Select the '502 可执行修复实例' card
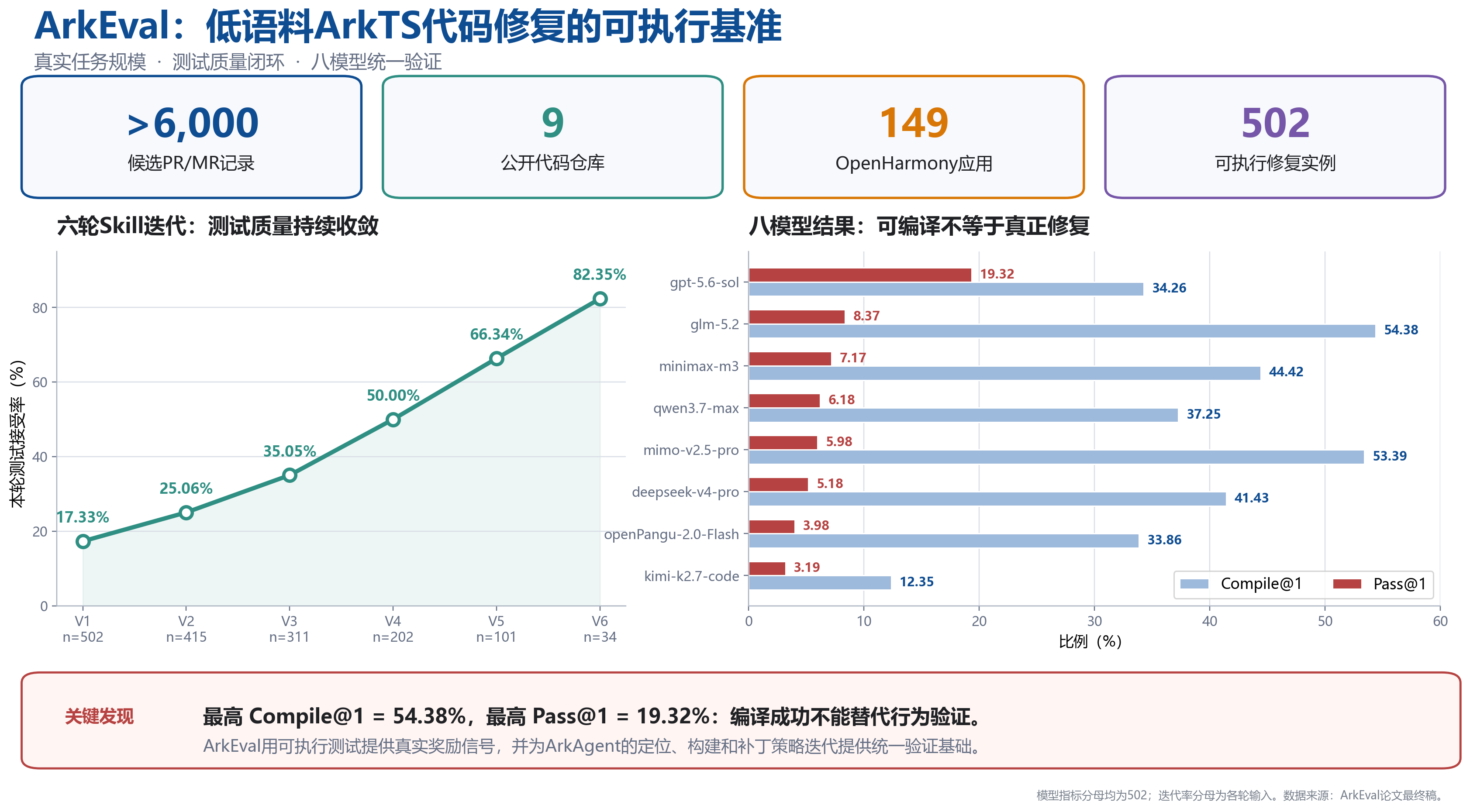 point(1275,137)
